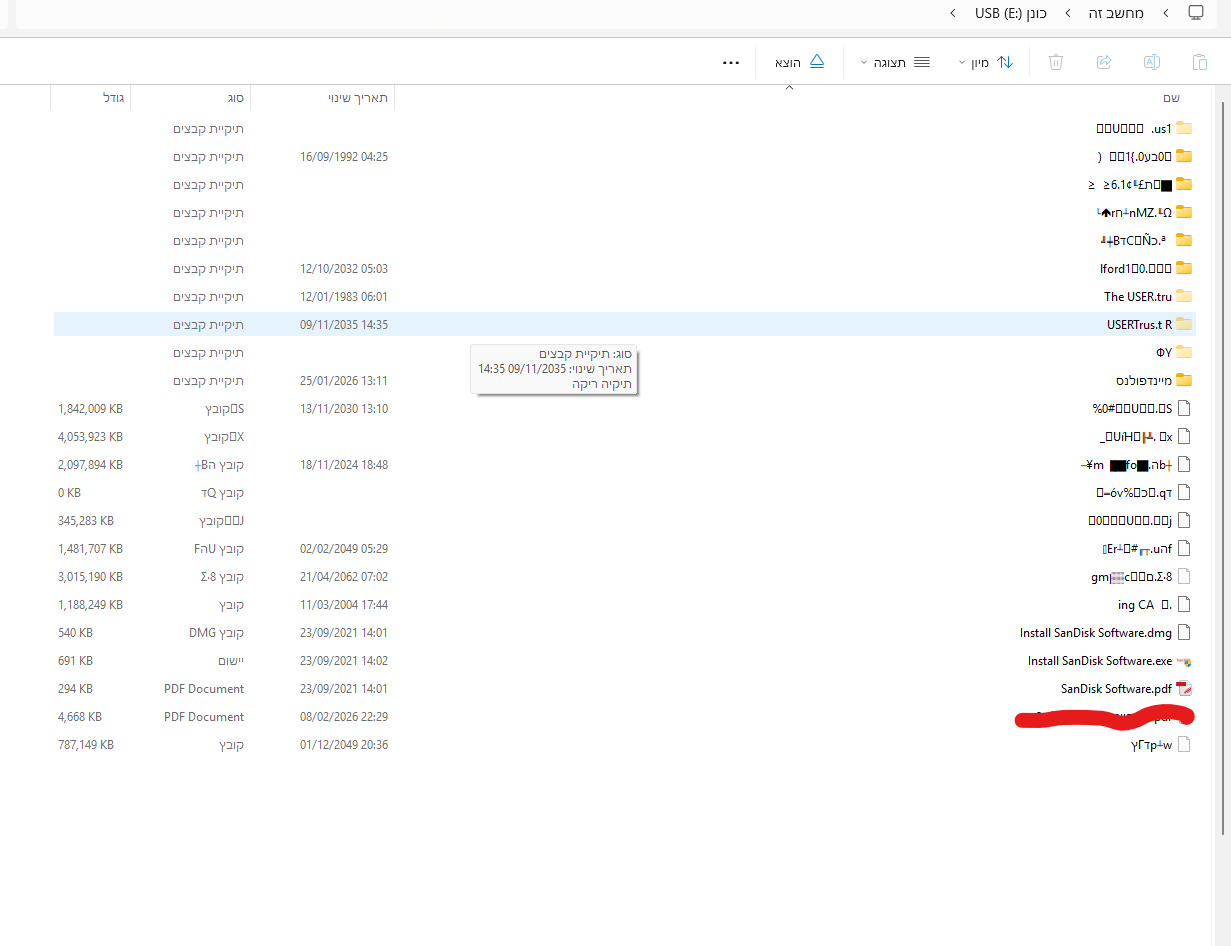Click the Install SanDisk Software.exe icon
Screen dimensions: 1231x946
coord(1185,661)
